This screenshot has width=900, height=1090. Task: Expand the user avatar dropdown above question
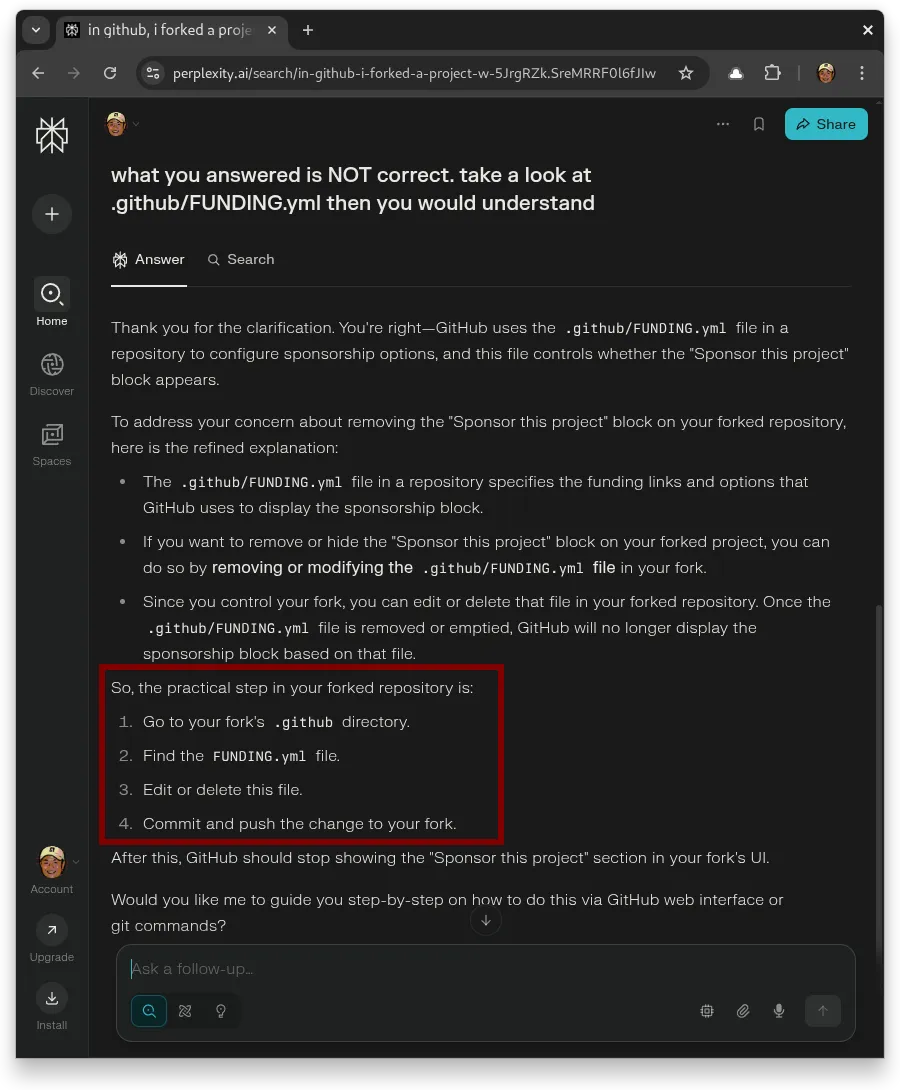[x=123, y=124]
